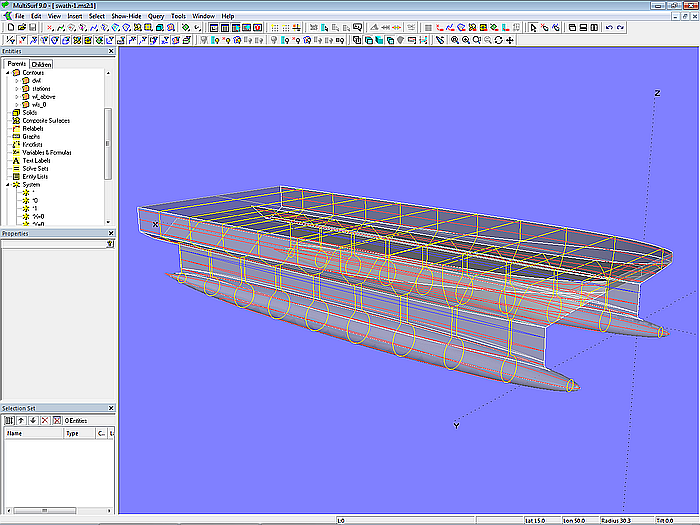Image resolution: width=700 pixels, height=525 pixels.
Task: Click the Pan cross-arrows icon
Action: pos(510,40)
